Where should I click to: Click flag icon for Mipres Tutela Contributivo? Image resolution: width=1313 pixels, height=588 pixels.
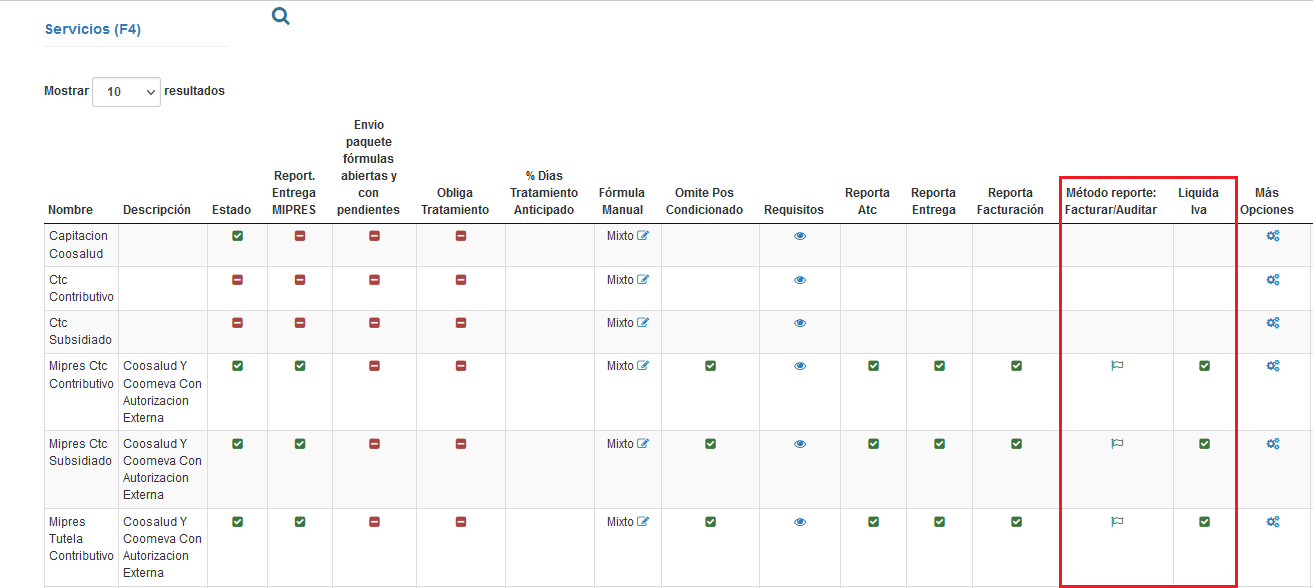pos(1118,521)
